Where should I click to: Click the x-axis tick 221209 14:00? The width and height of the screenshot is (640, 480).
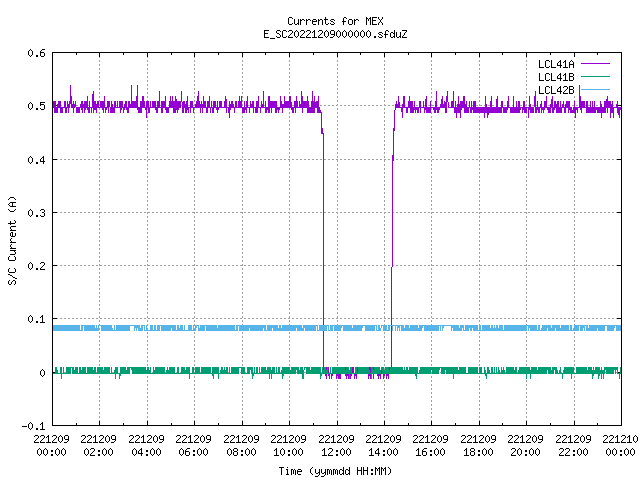(383, 445)
